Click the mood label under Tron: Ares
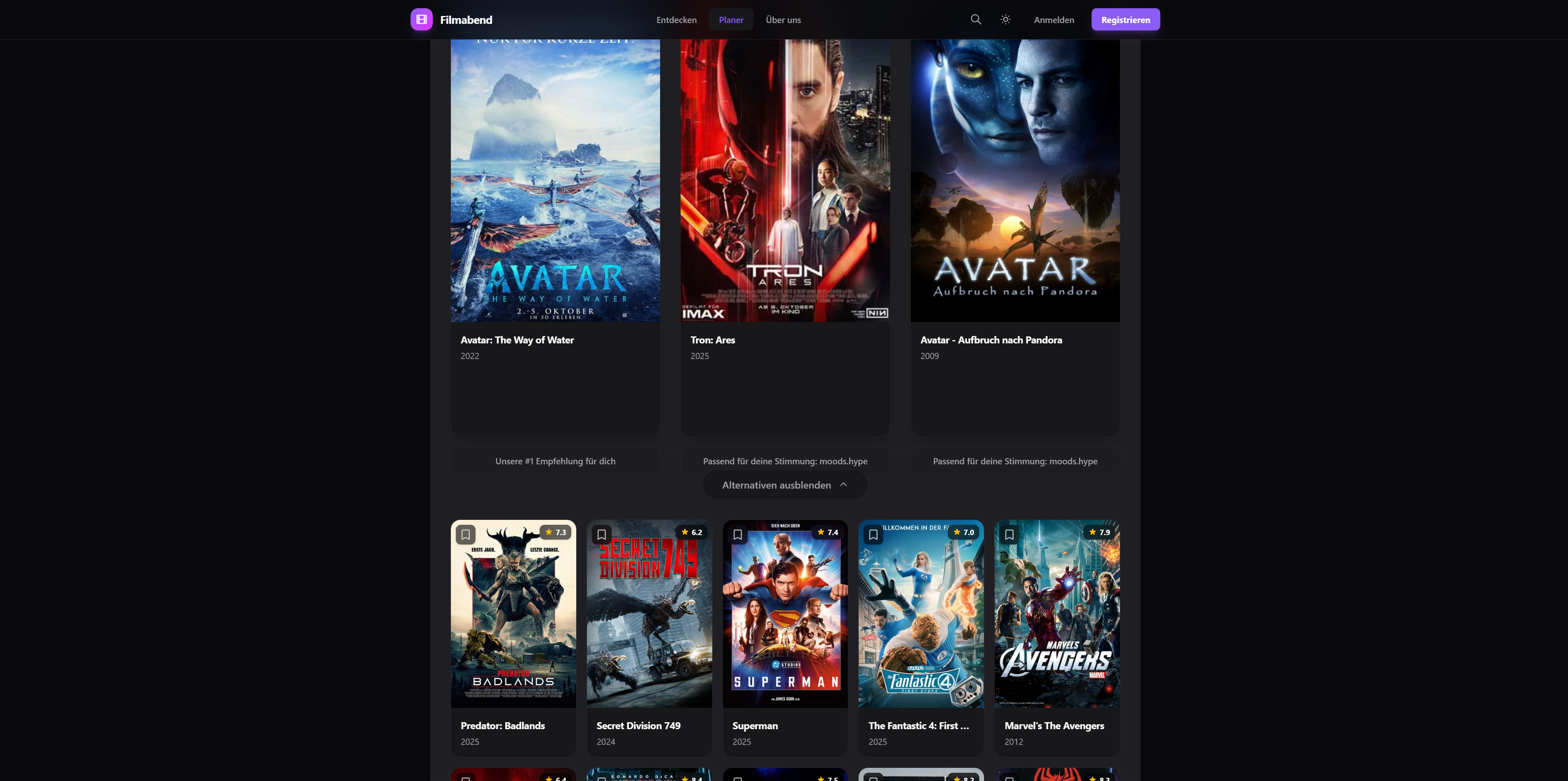Image resolution: width=1568 pixels, height=781 pixels. pyautogui.click(x=785, y=461)
